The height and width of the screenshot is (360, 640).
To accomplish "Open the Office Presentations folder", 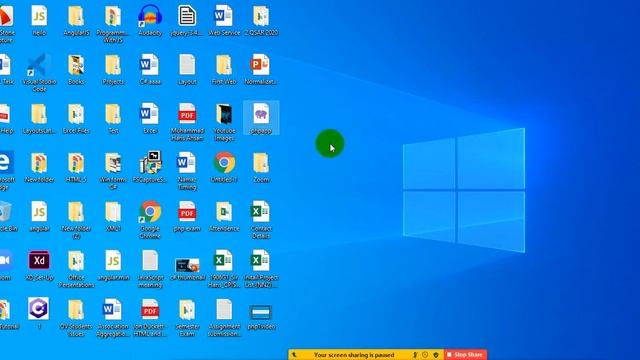I will (x=76, y=269).
